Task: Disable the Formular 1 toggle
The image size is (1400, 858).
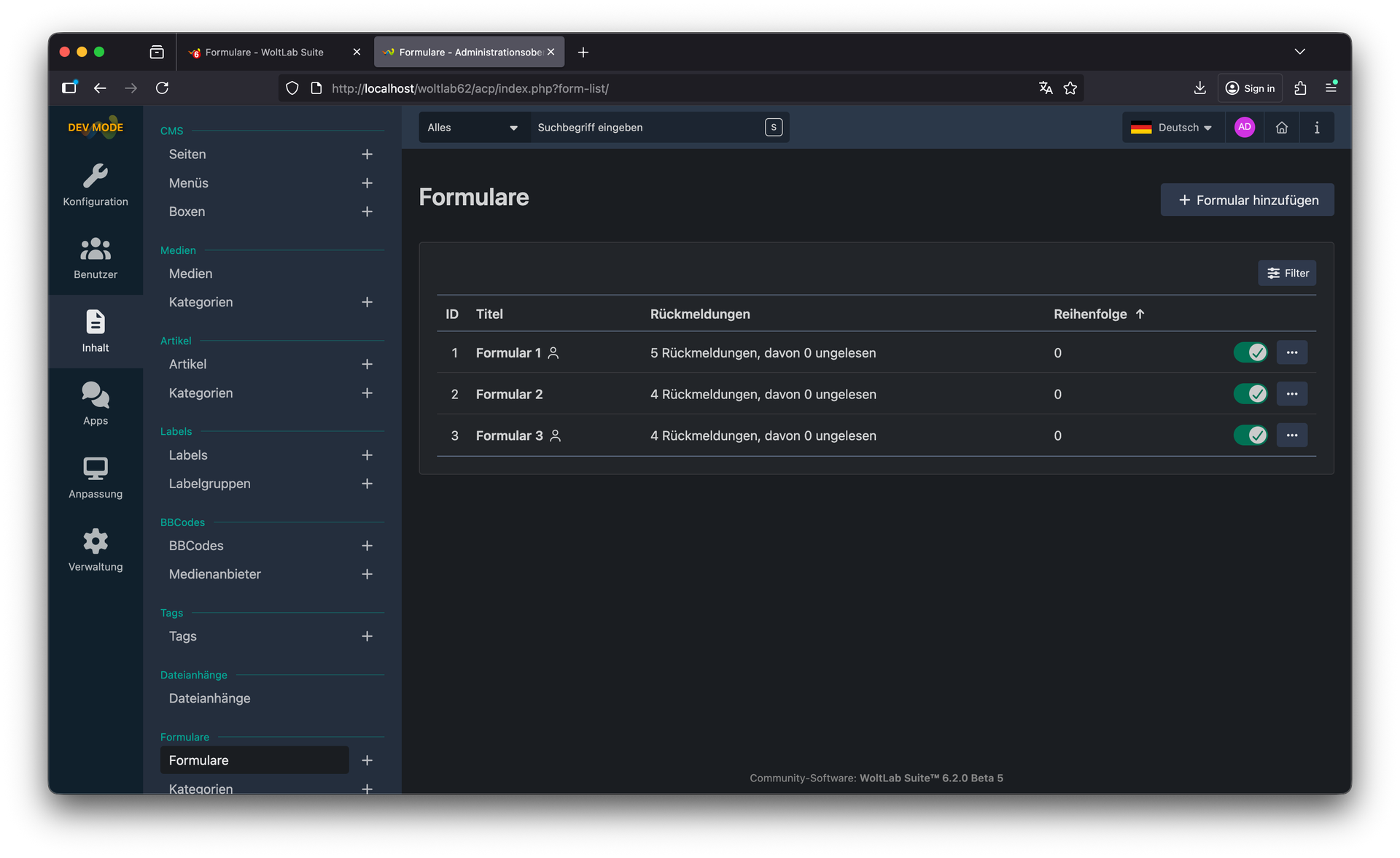Action: point(1250,352)
